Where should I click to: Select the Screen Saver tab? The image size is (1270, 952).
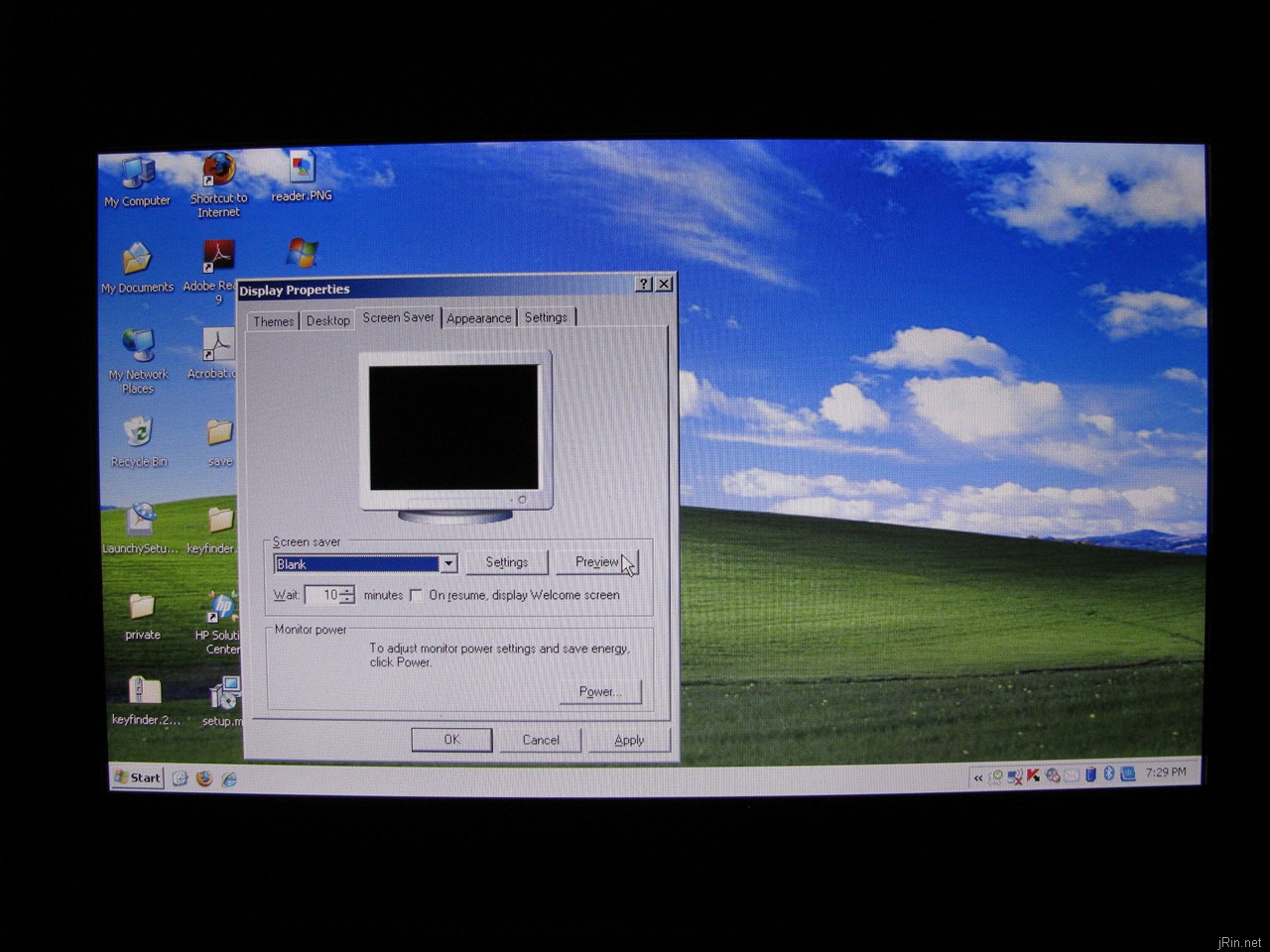click(398, 317)
